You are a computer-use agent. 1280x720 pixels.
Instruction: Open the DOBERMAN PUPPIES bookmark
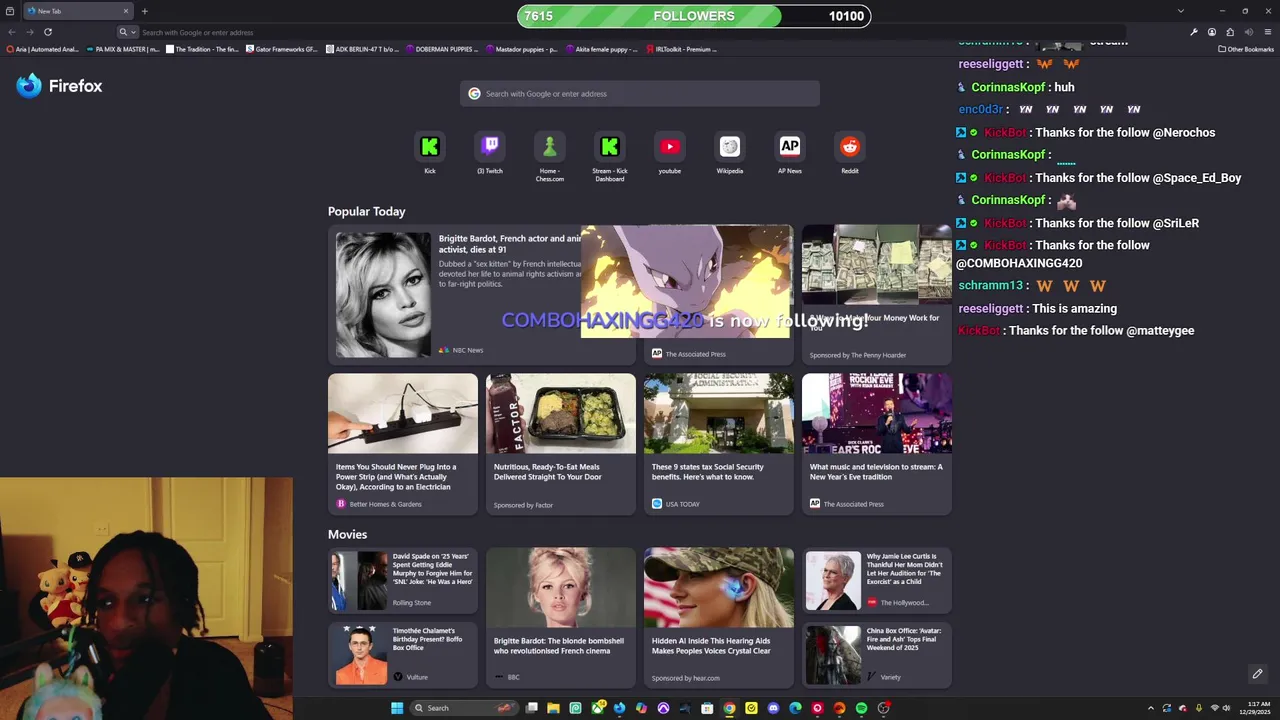pyautogui.click(x=442, y=49)
